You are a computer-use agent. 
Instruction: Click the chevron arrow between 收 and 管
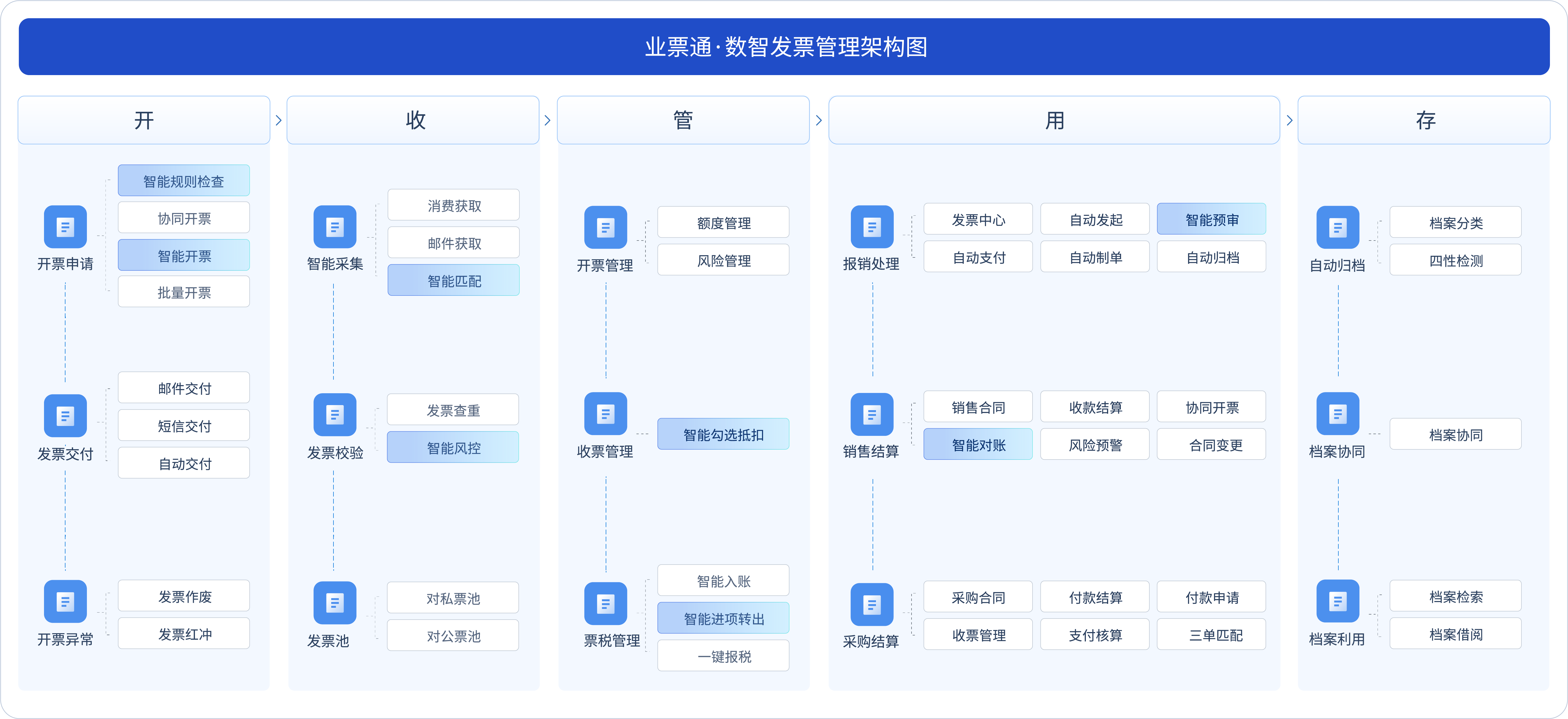coord(548,121)
